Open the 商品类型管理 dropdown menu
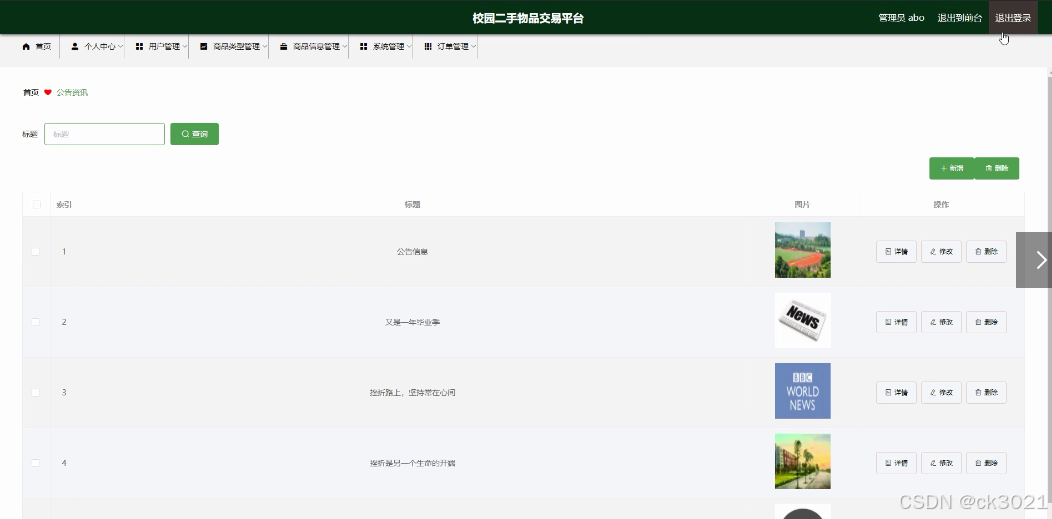 click(x=233, y=47)
